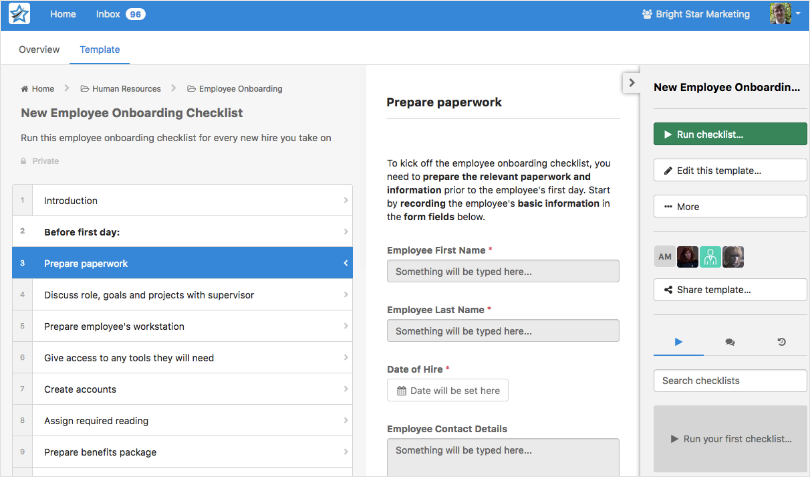Expand Prepare benefits package chevron
The image size is (810, 477).
pyautogui.click(x=346, y=452)
